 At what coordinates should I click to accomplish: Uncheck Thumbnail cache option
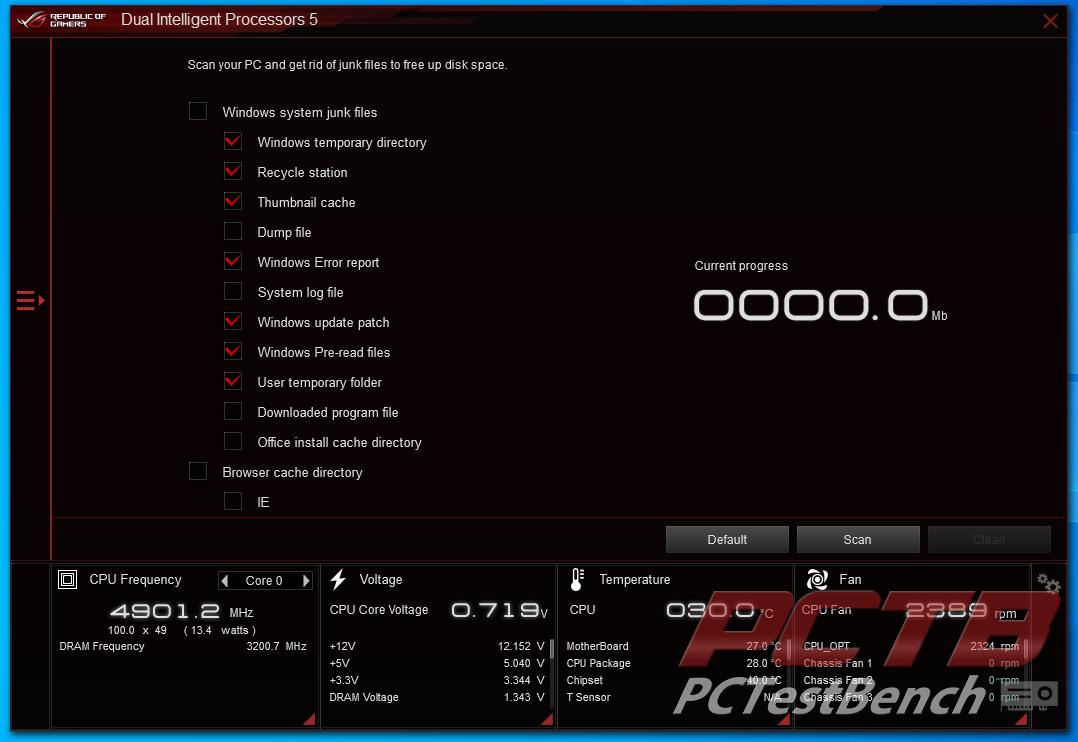(x=233, y=201)
